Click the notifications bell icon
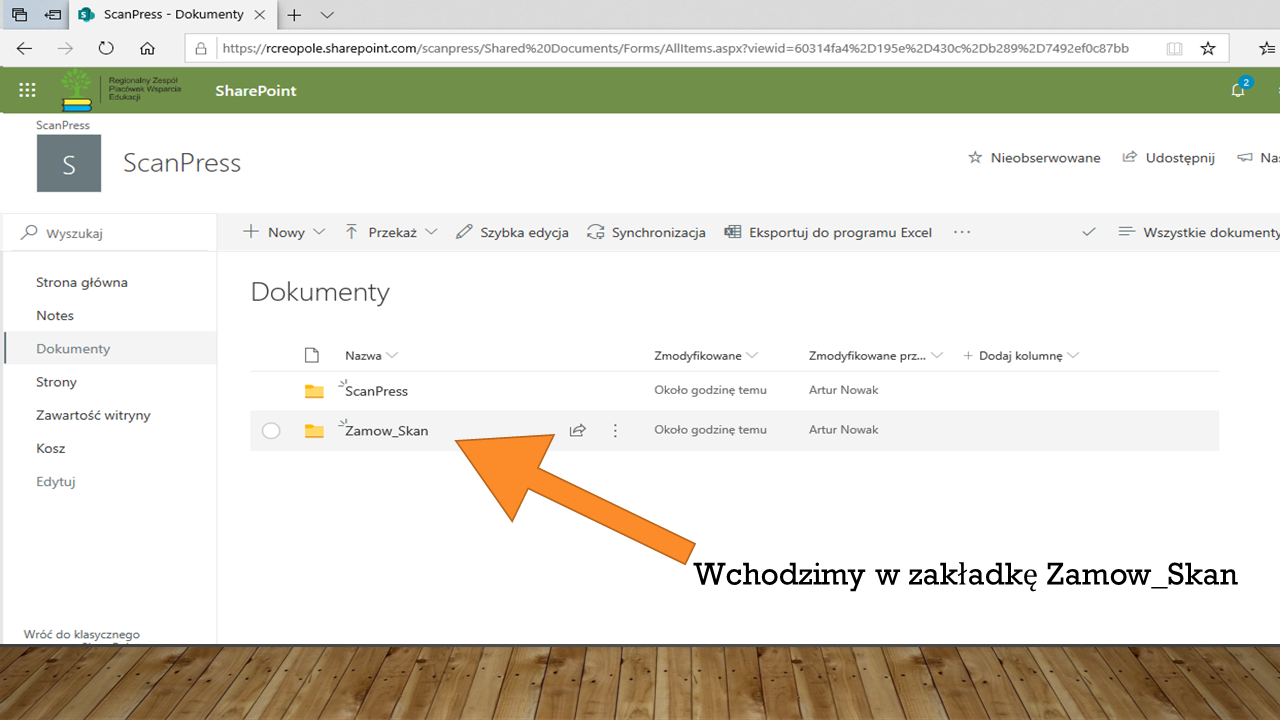 (1238, 90)
